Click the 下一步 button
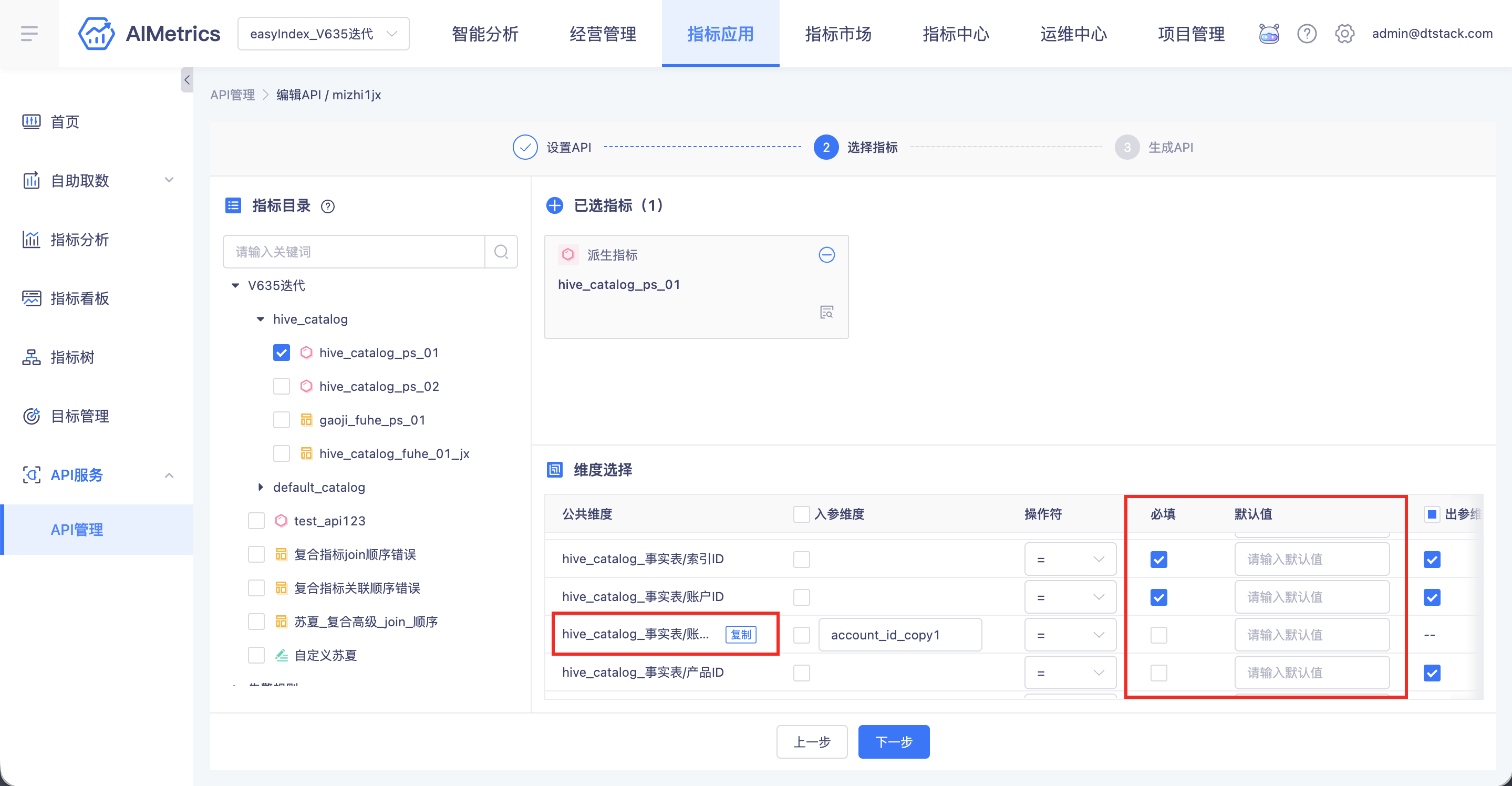This screenshot has width=1512, height=786. 893,741
